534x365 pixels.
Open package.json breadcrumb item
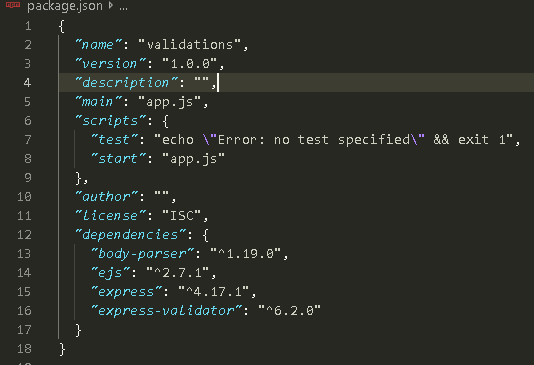pos(65,6)
